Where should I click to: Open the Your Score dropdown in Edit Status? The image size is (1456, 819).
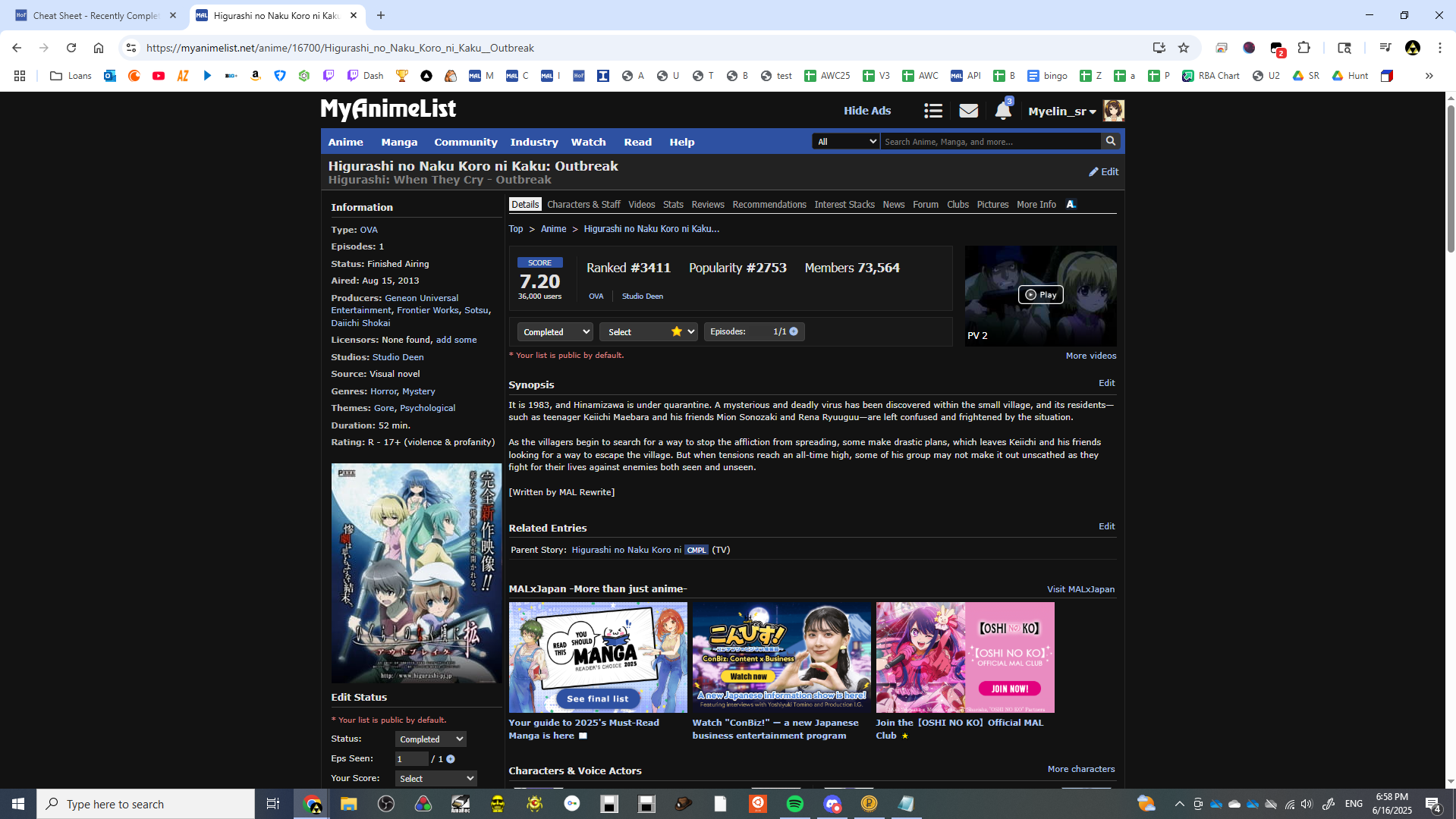tap(436, 779)
